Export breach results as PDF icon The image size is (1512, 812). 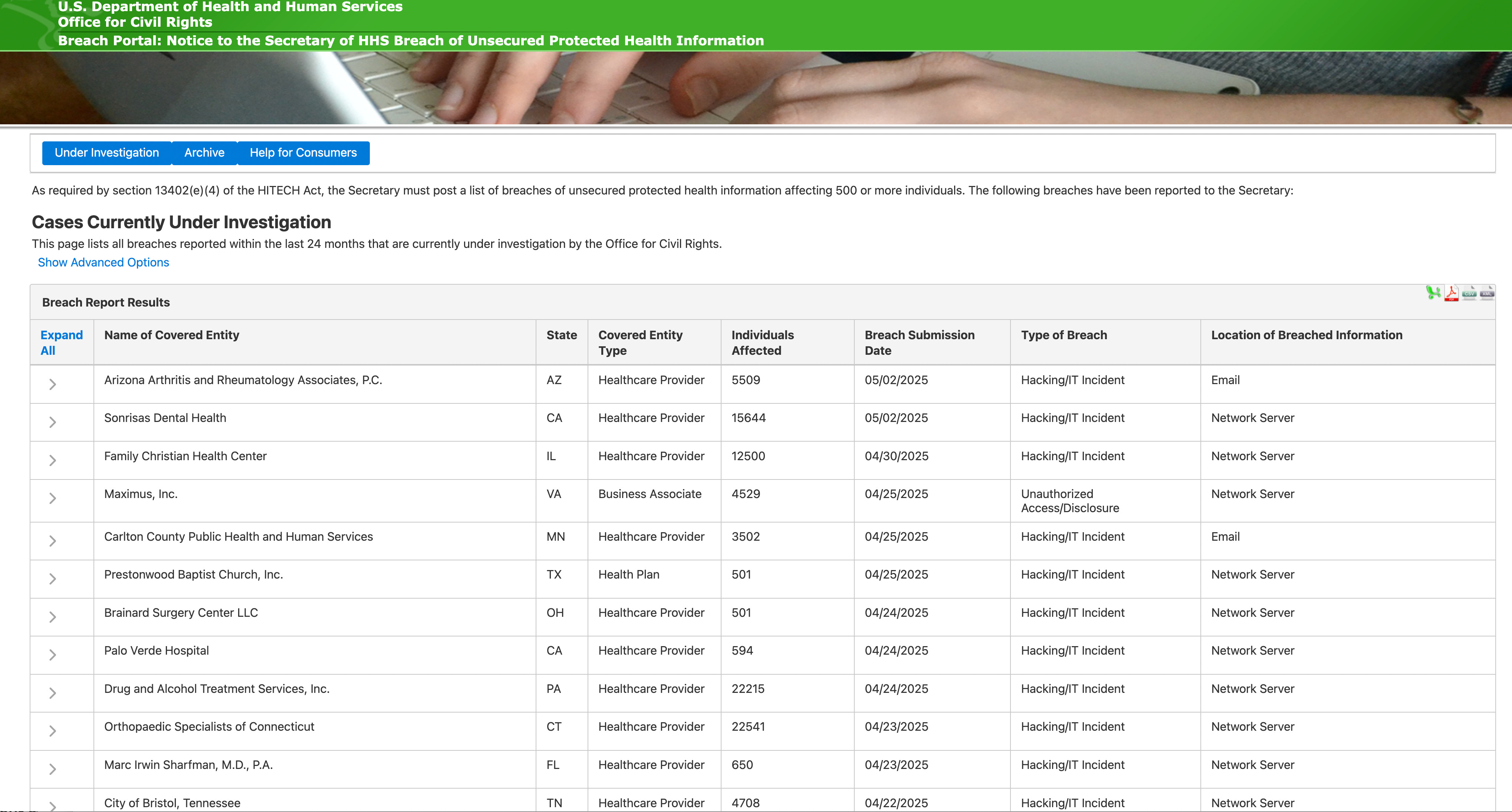[1452, 292]
